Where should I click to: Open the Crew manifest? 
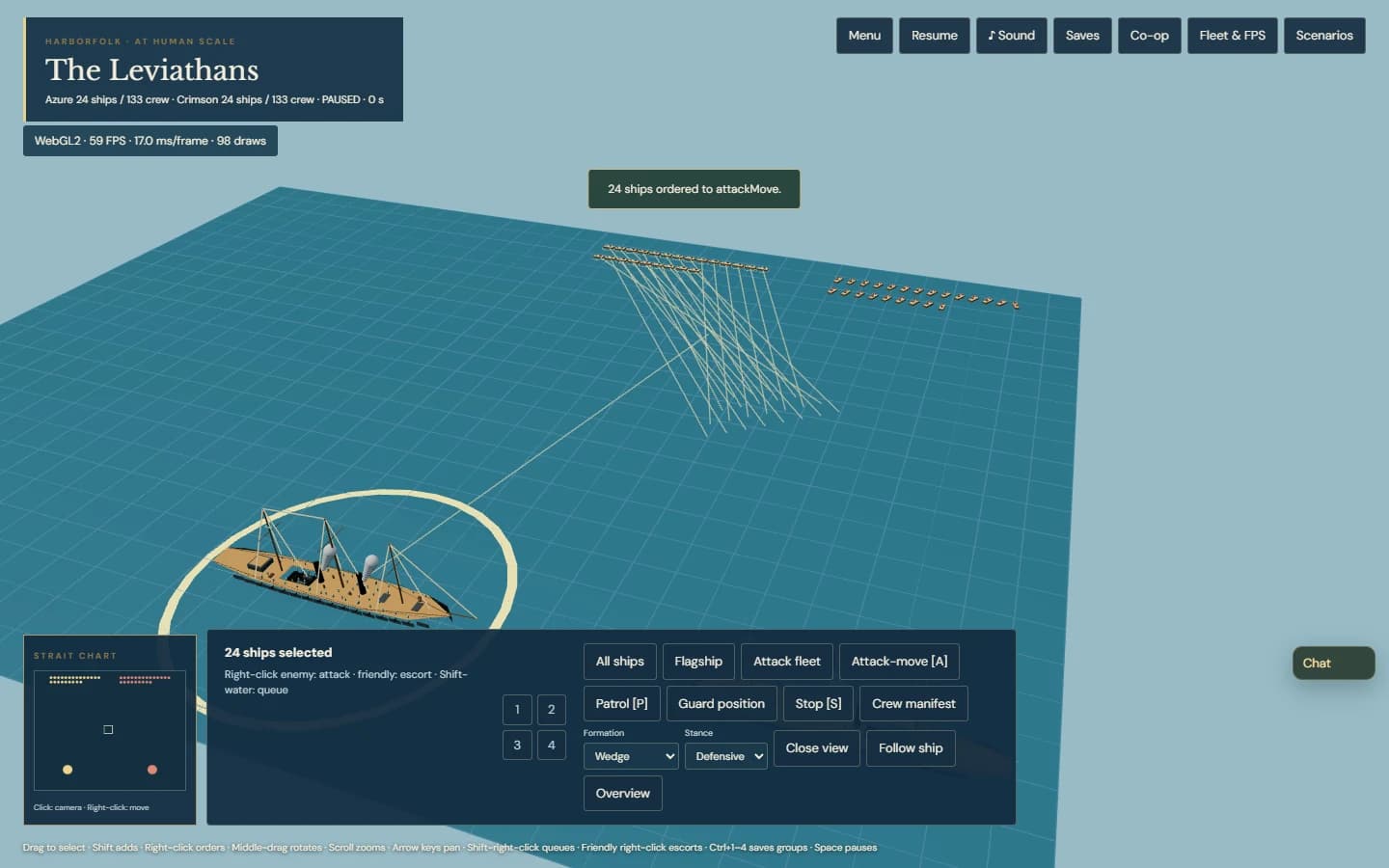click(x=913, y=704)
